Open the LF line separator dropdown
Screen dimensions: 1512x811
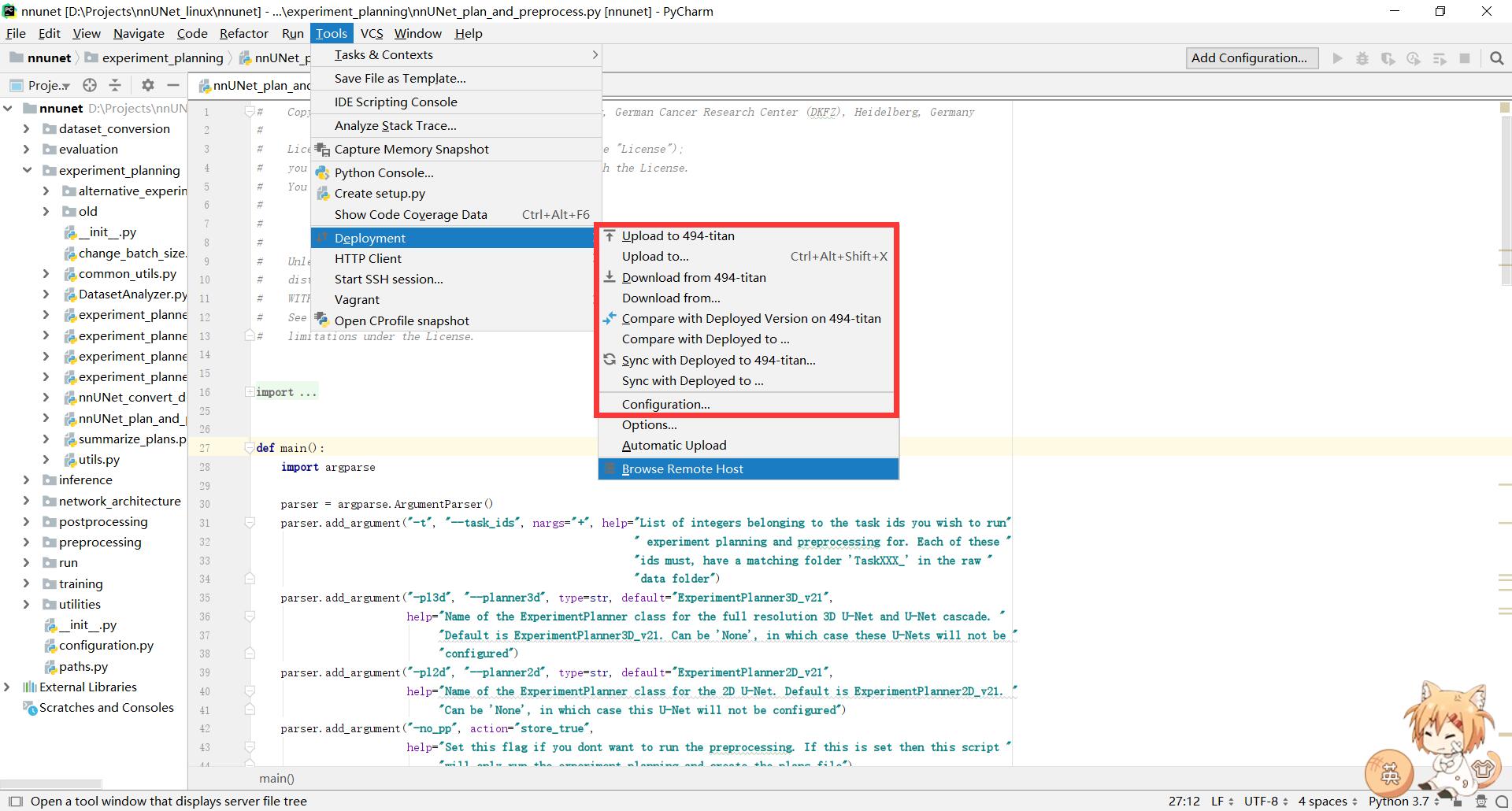point(1223,802)
